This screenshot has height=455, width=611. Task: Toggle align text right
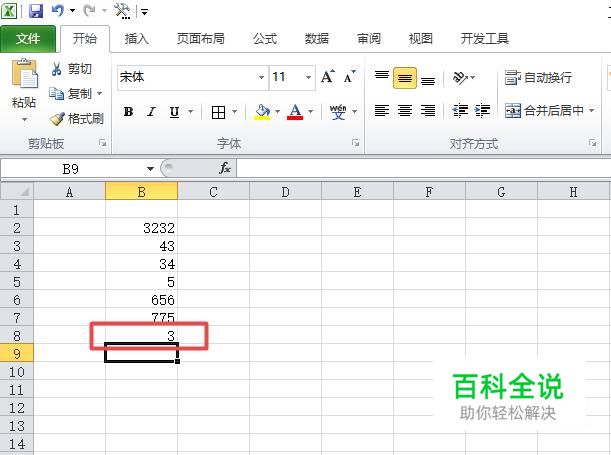pyautogui.click(x=428, y=111)
